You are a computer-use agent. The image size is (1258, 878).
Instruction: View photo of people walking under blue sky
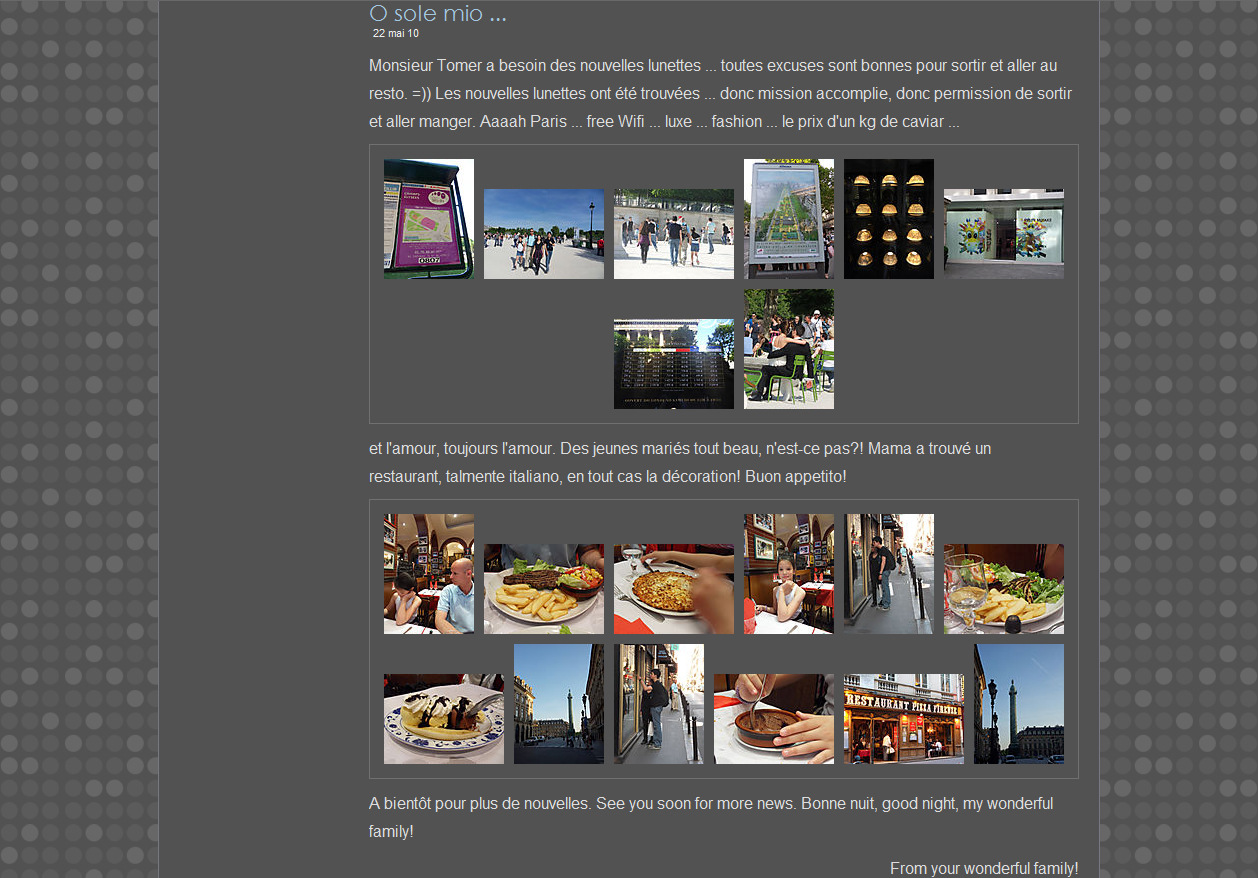[x=543, y=234]
